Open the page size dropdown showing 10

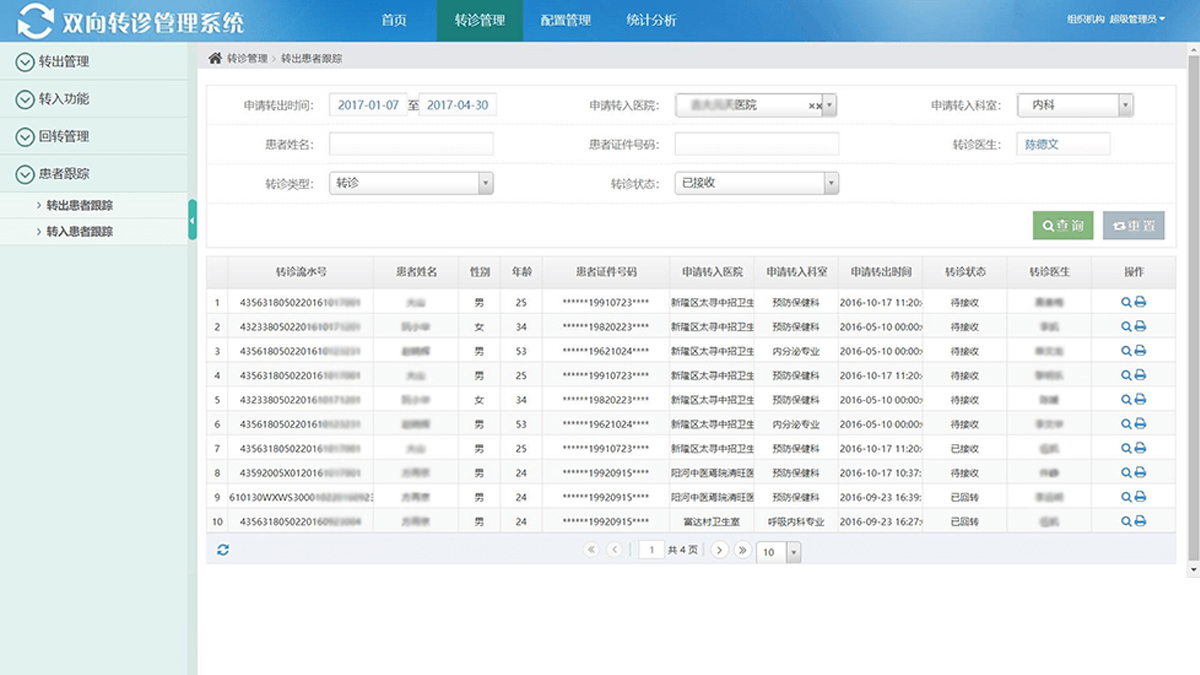[780, 551]
